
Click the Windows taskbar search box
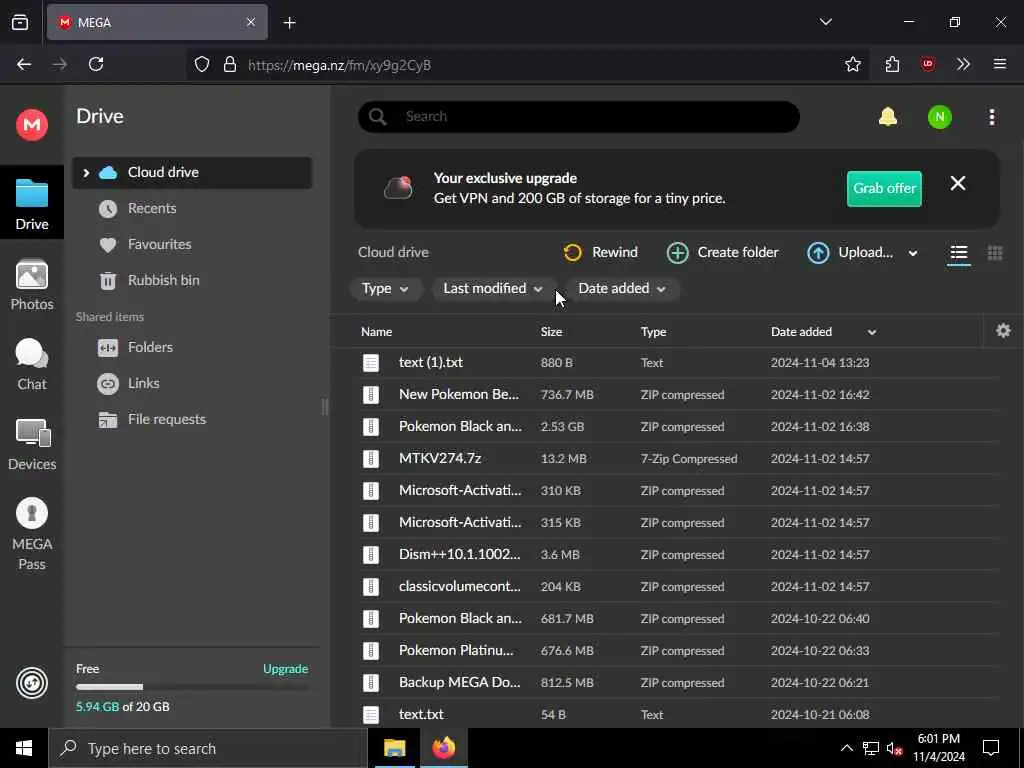208,748
